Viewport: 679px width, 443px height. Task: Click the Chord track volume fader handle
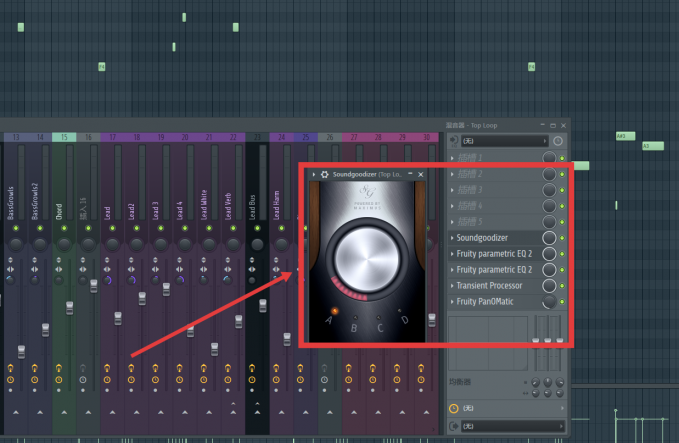click(69, 308)
